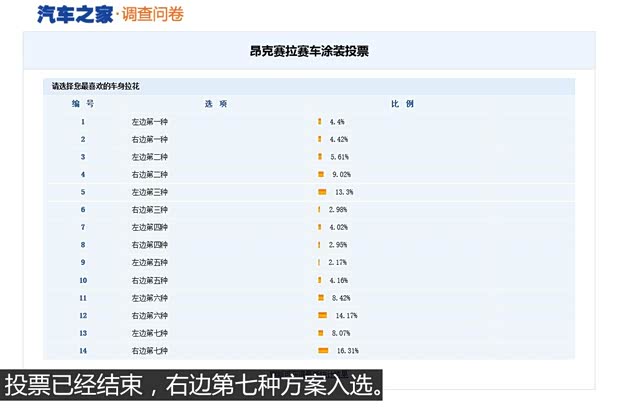Click the orange bar beside 9.02%
620x411 pixels.
click(321, 174)
